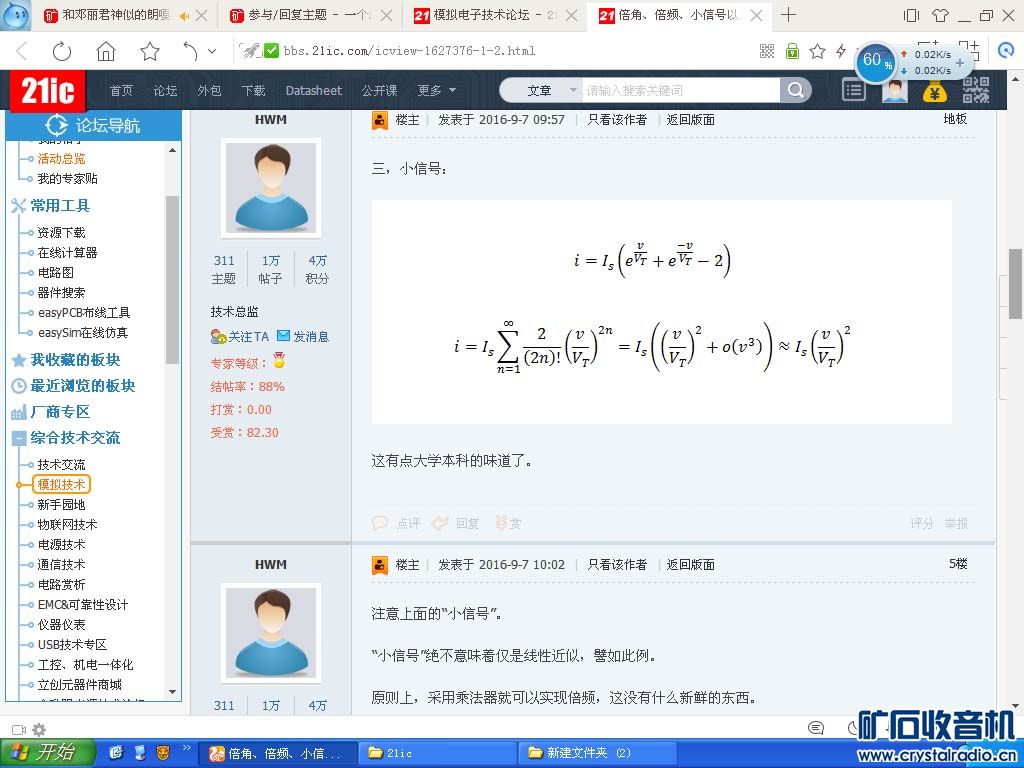Image resolution: width=1024 pixels, height=768 pixels.
Task: Expand the 更多 navigation menu
Action: point(436,91)
